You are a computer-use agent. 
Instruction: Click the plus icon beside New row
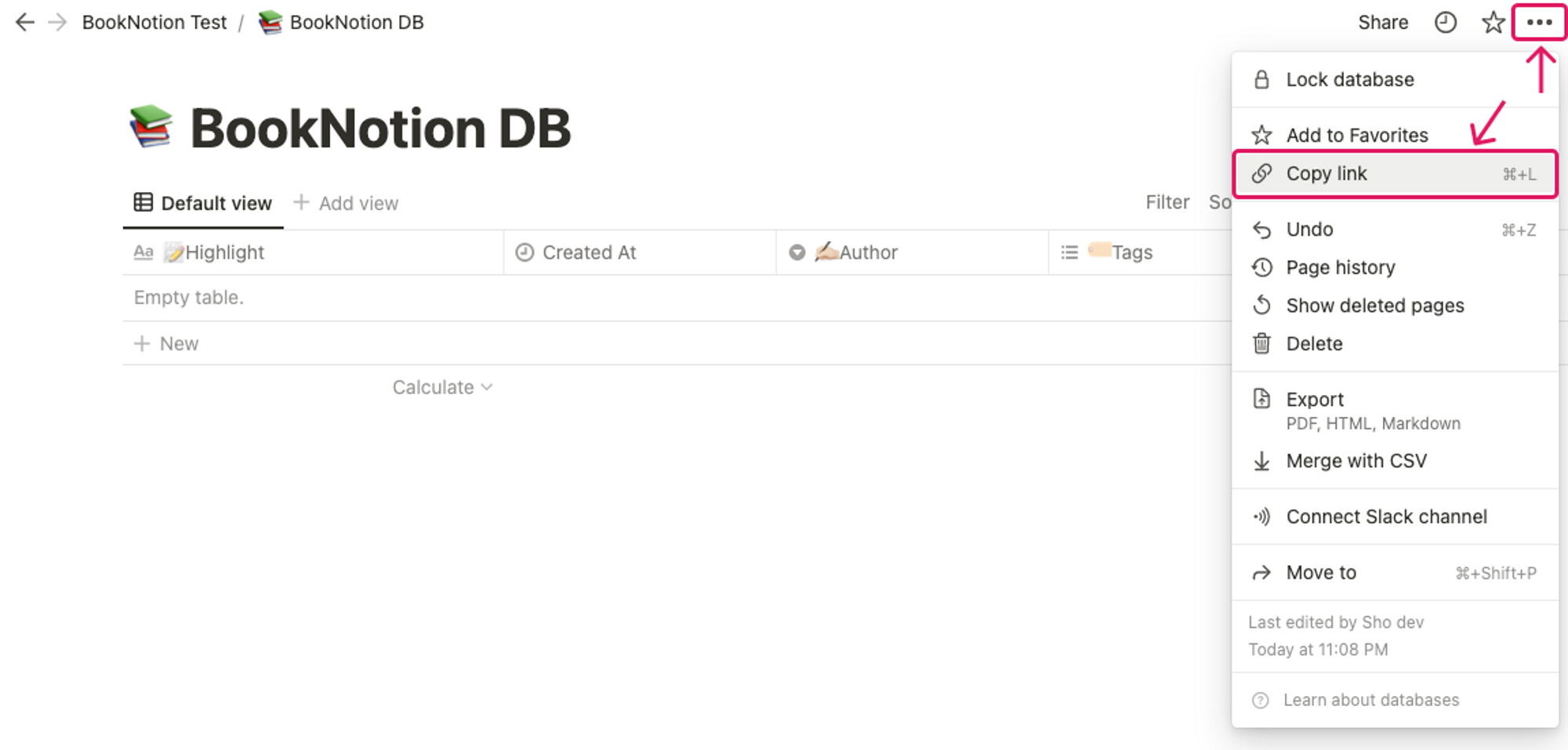[142, 343]
